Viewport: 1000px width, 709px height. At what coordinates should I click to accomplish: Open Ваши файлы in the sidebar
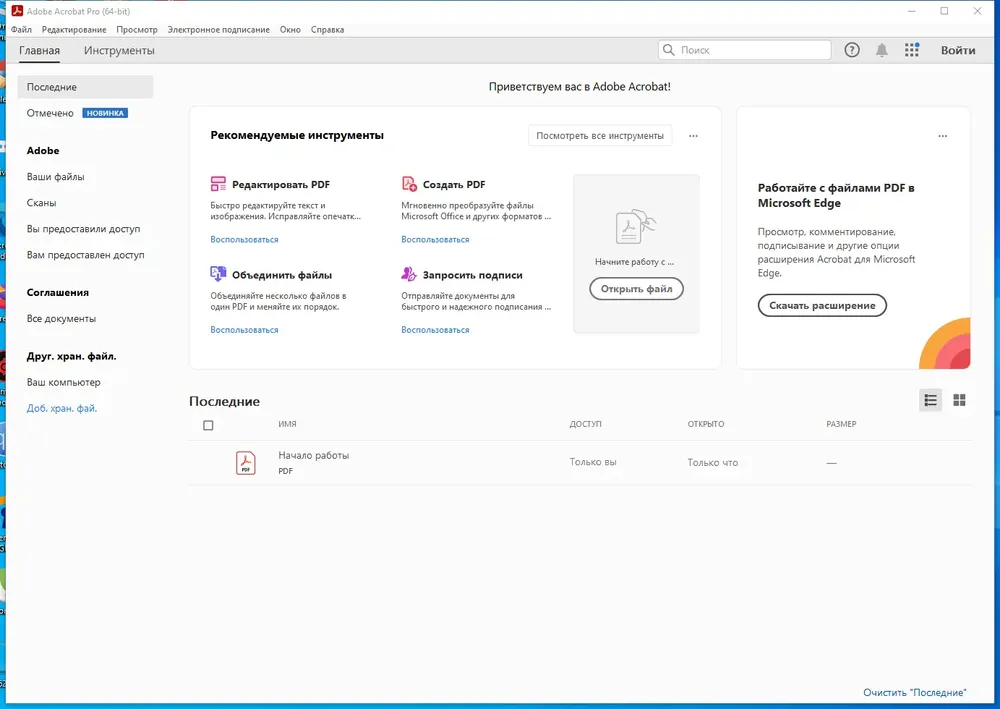coord(55,177)
